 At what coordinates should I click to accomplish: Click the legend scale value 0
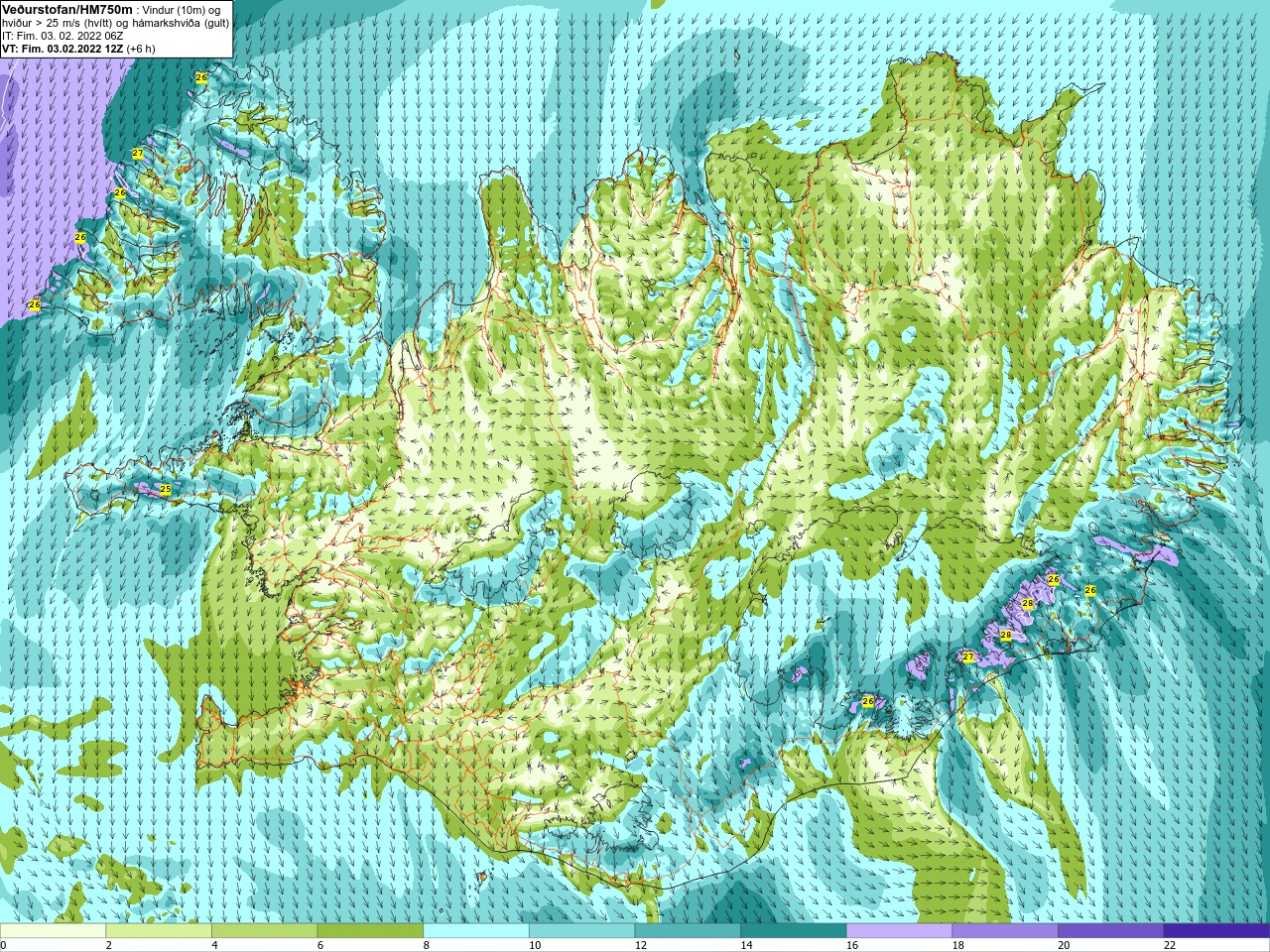pos(4,945)
